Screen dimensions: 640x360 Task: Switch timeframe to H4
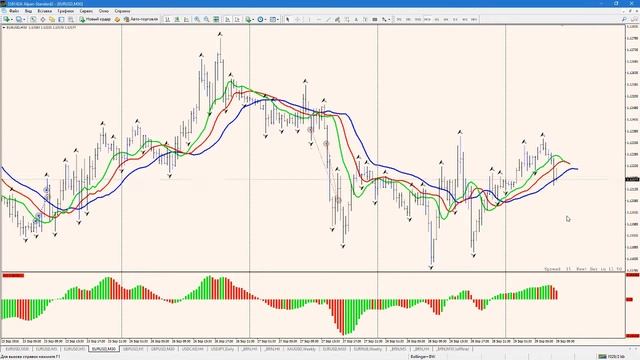(446, 19)
